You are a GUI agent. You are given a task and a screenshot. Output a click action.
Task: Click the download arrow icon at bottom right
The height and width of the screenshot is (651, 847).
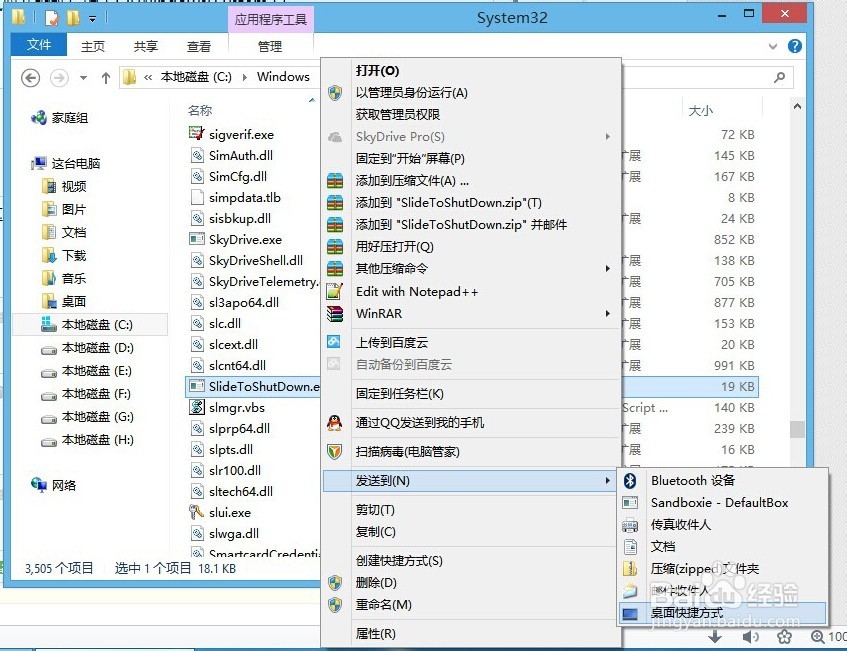717,636
